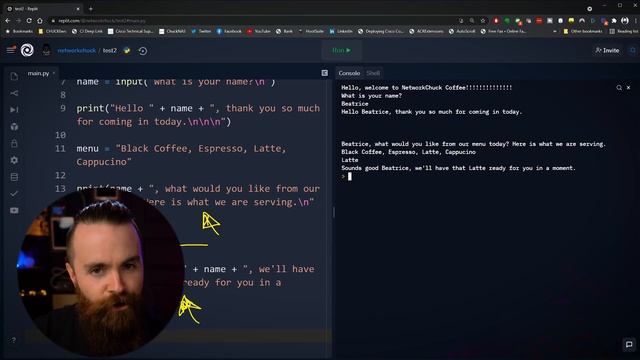This screenshot has height=360, width=640.
Task: Clear the console with the X icon
Action: 629,88
